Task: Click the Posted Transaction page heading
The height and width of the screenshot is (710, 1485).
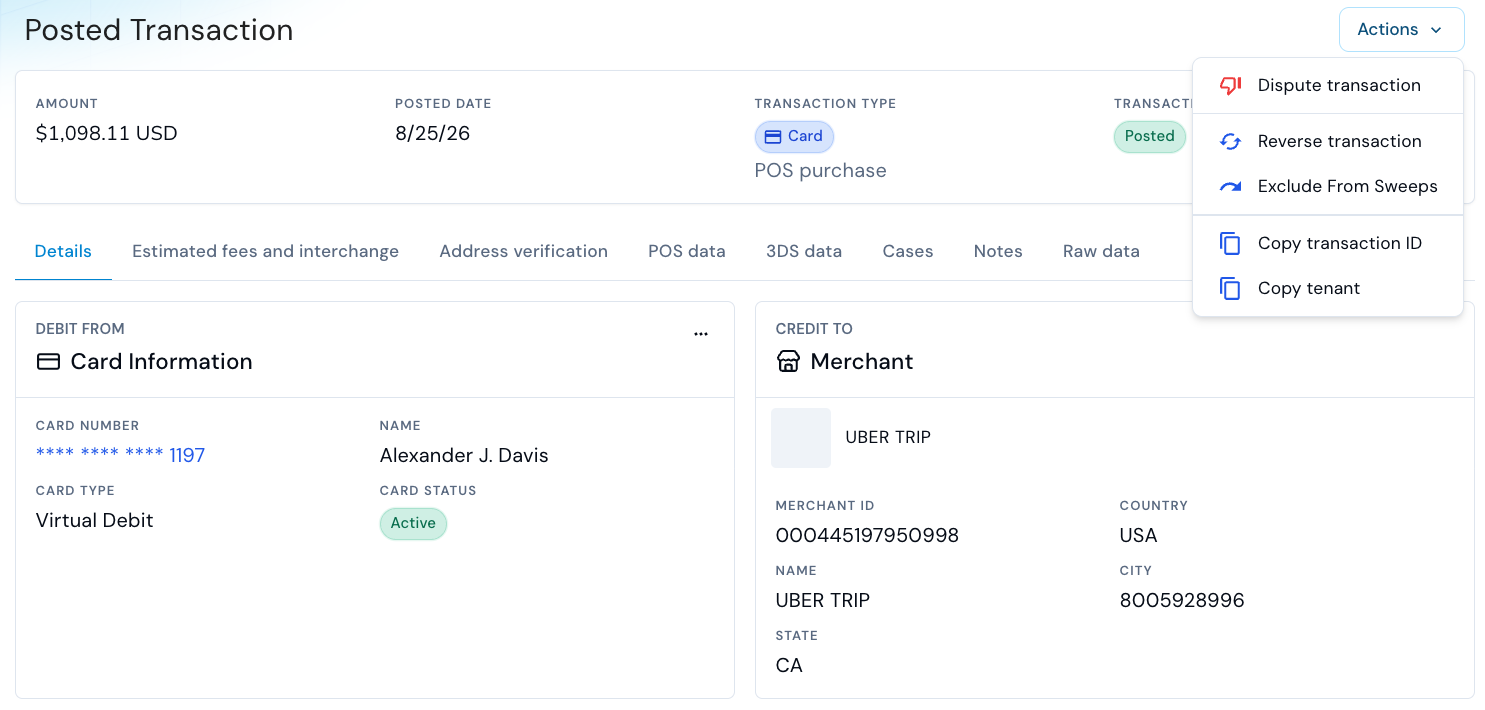Action: (159, 30)
